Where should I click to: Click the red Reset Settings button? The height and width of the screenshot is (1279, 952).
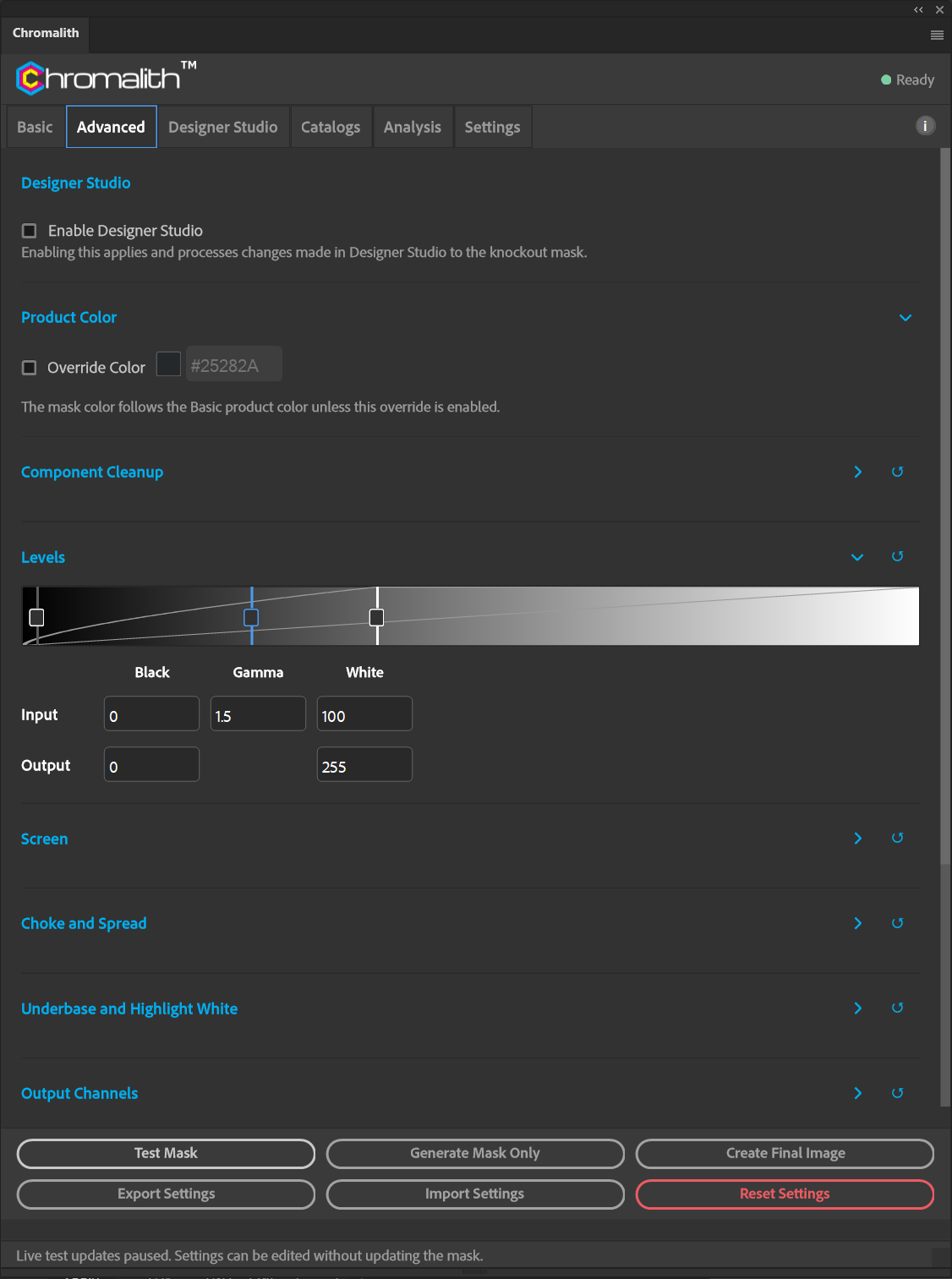coord(785,1194)
